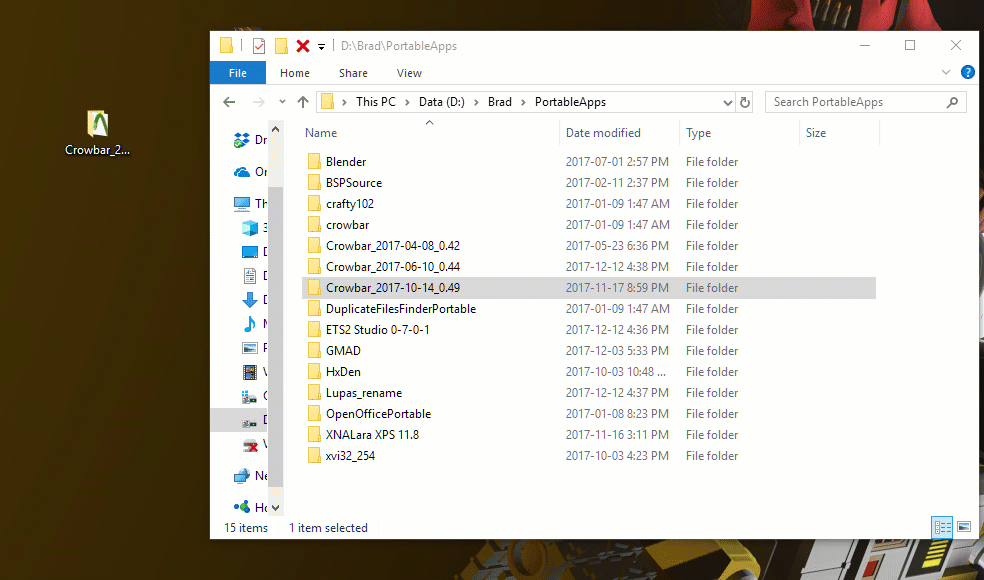Expand chevron after Data (D:) in breadcrumb
The height and width of the screenshot is (580, 984).
point(476,102)
